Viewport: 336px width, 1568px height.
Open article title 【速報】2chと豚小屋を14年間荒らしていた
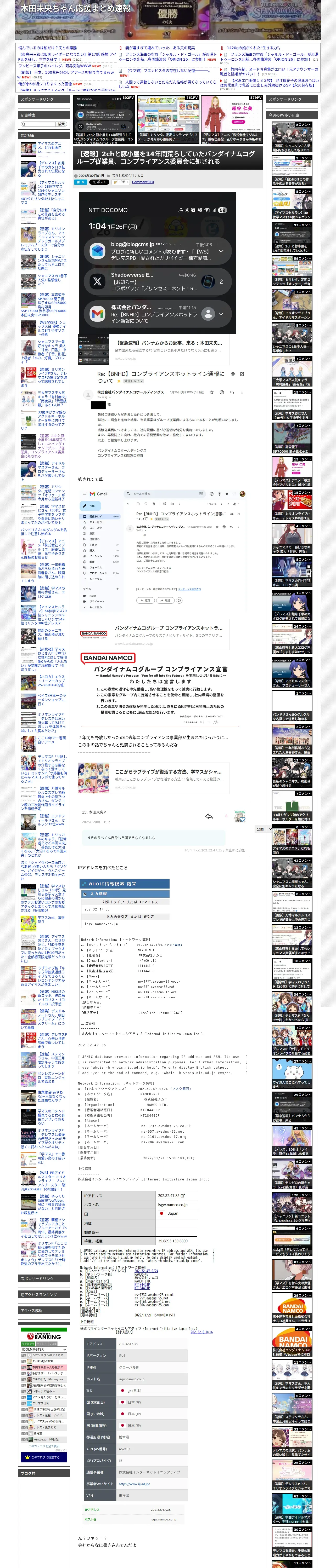(166, 158)
